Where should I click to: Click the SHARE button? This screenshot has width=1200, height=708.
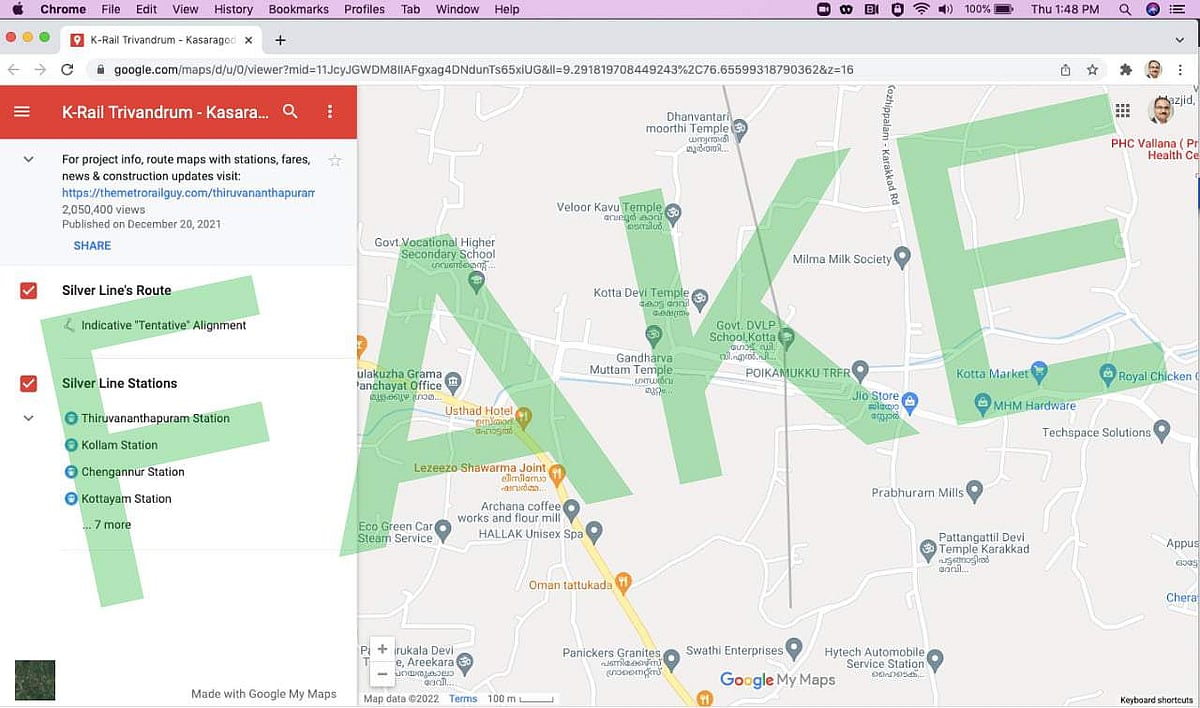92,245
